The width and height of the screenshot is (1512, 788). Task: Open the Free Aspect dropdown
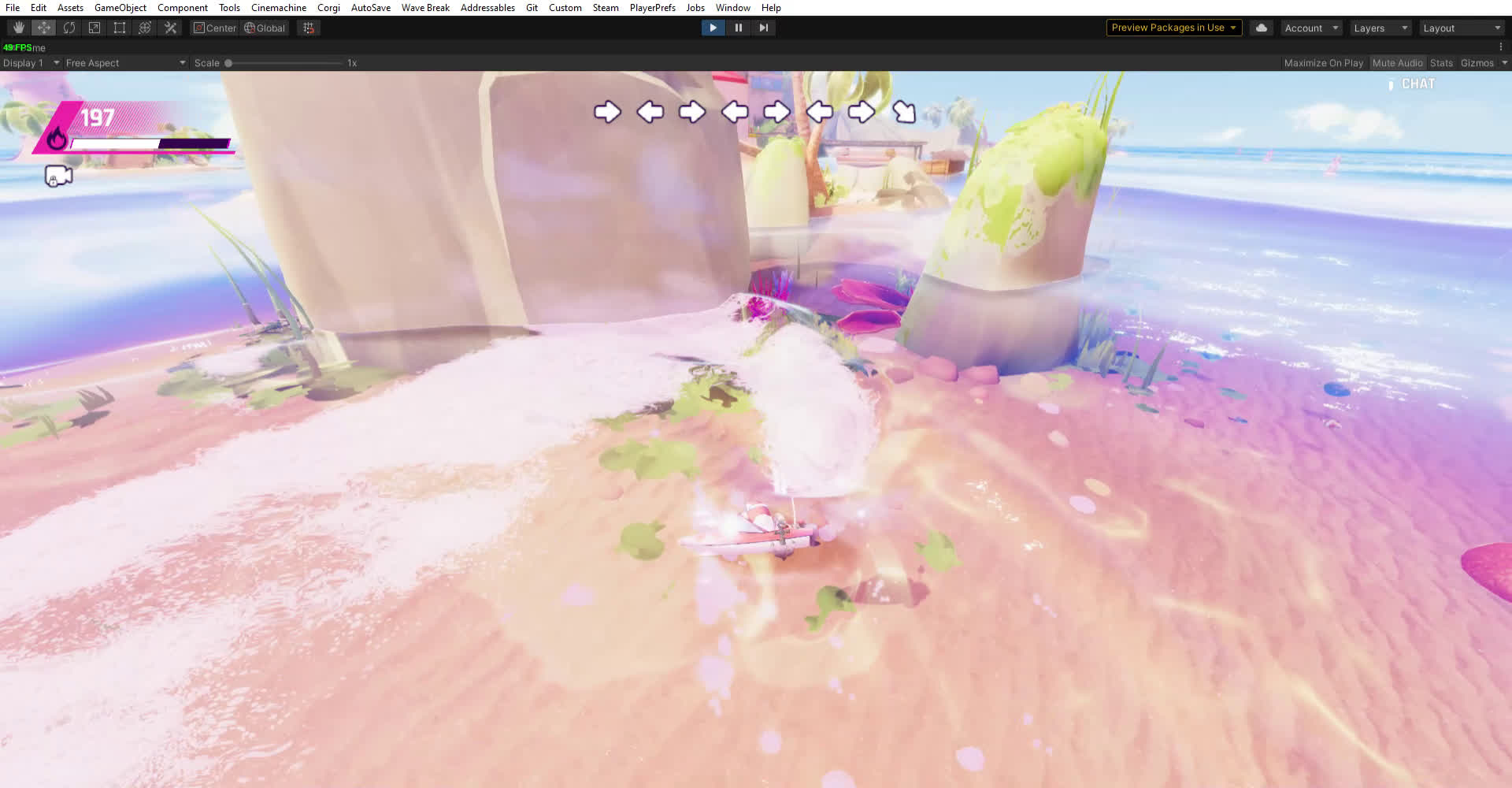pyautogui.click(x=125, y=63)
